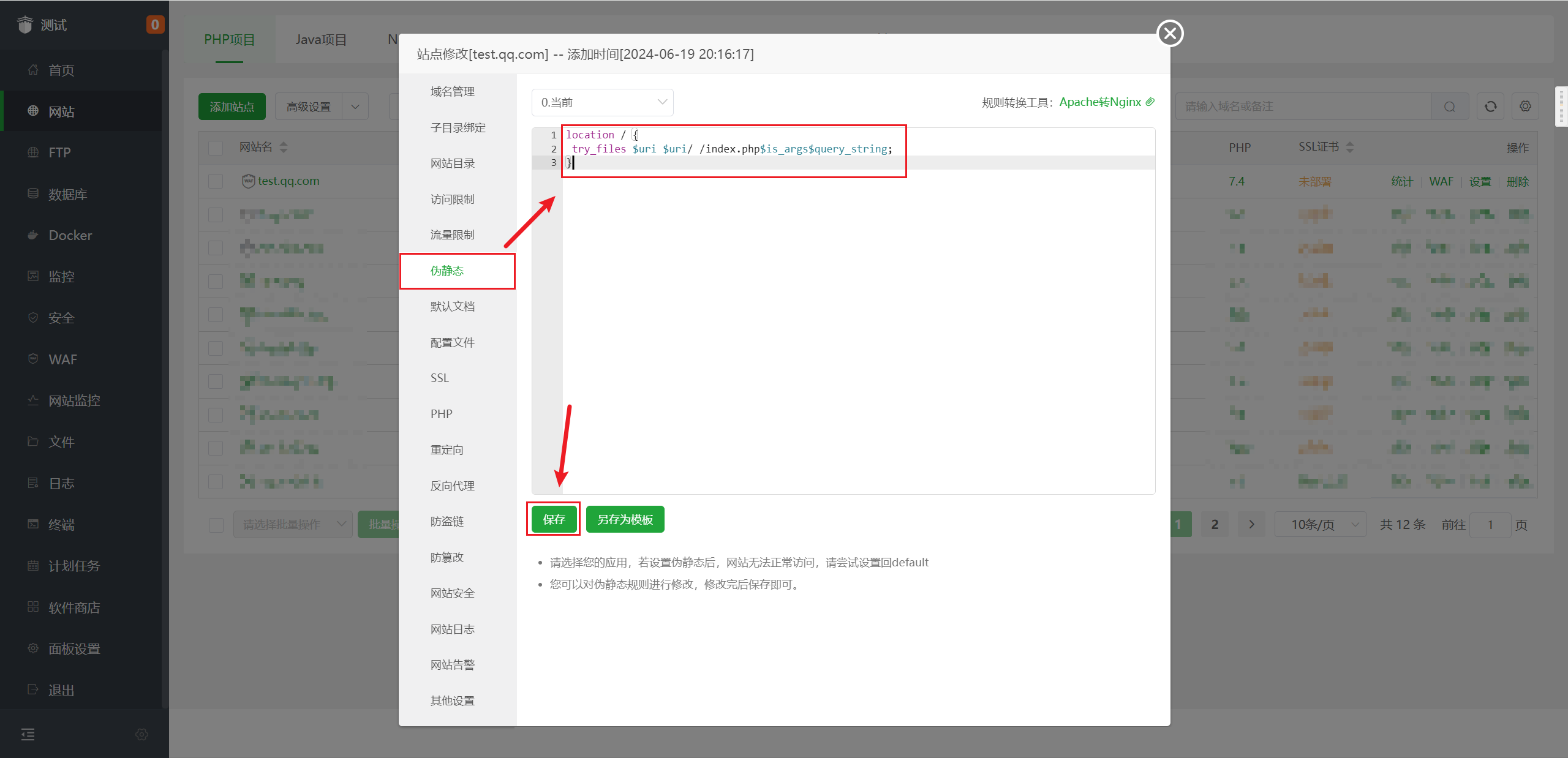Screen dimensions: 1568x758
Task: Tick the checkbox beside batch operation dropdown
Action: [216, 525]
